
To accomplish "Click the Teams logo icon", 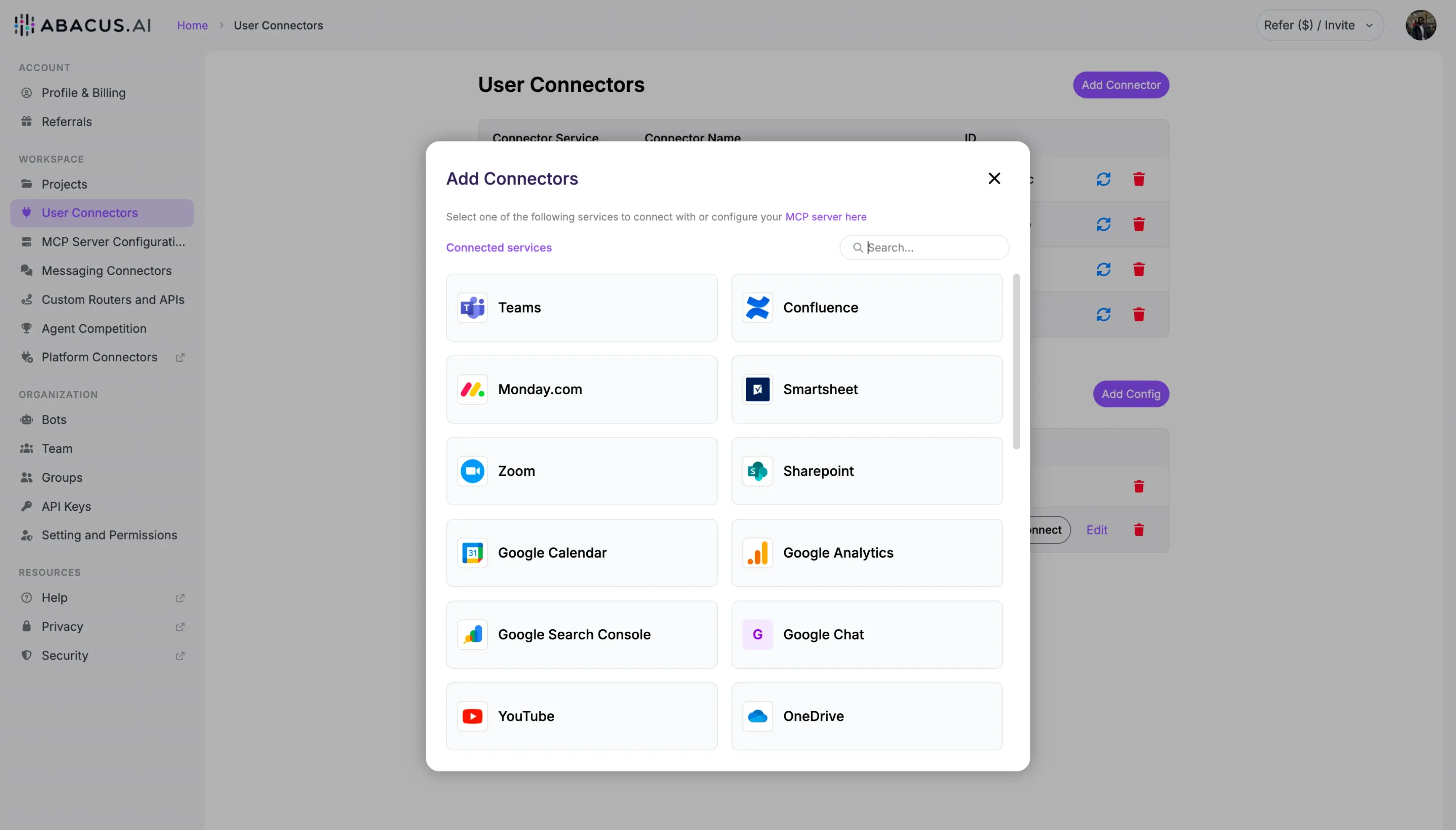I will [x=472, y=308].
